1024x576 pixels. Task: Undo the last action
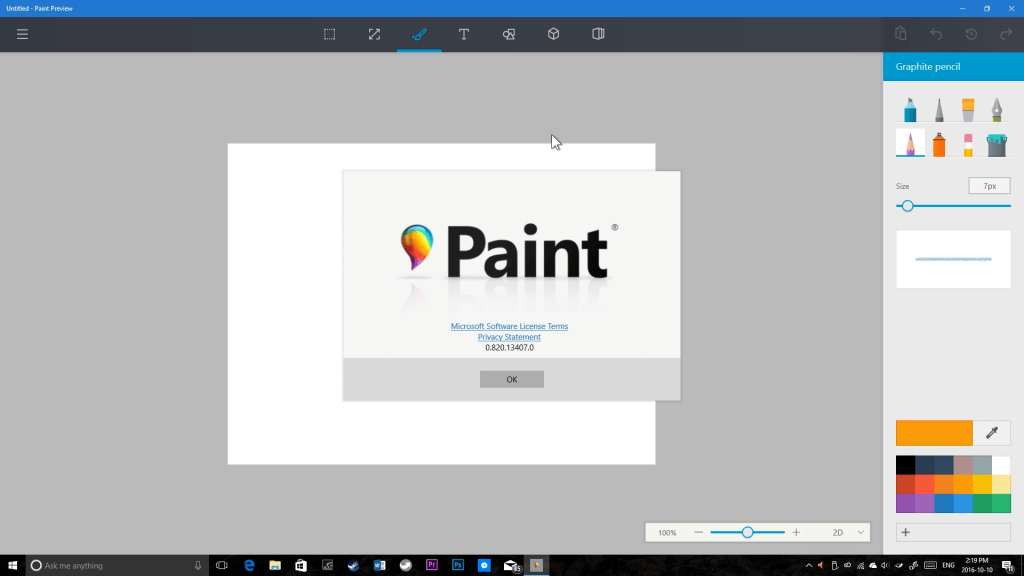[936, 34]
